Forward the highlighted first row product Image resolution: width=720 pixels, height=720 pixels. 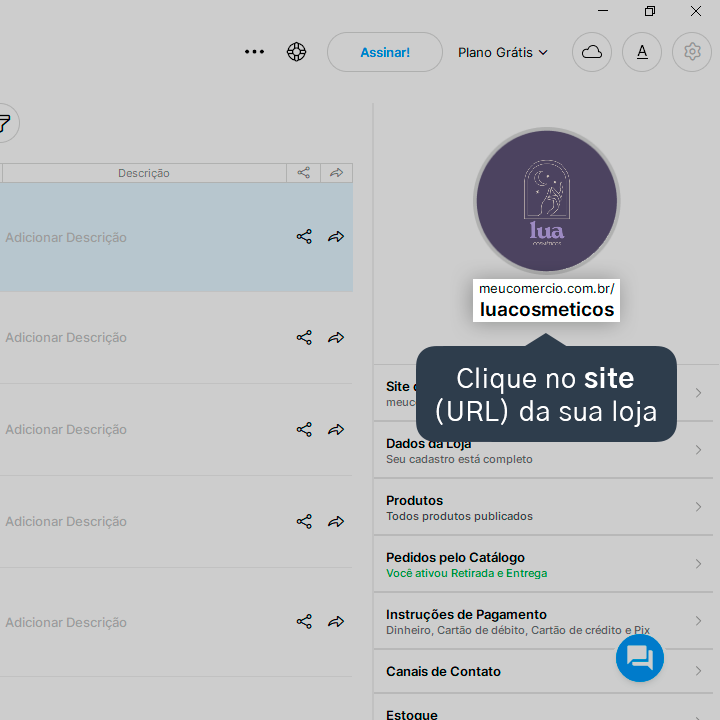click(x=336, y=237)
